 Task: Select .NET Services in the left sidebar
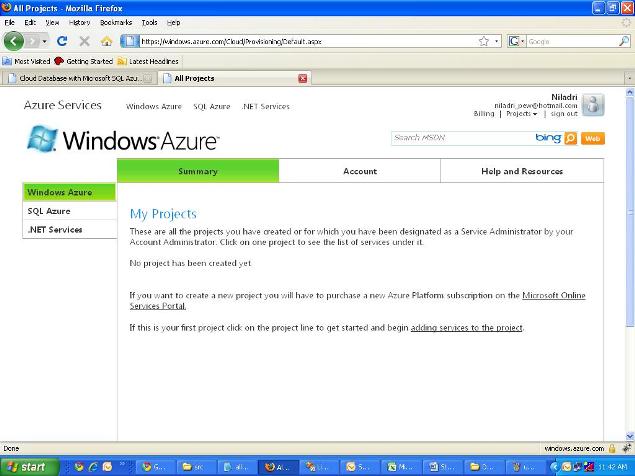(70, 230)
